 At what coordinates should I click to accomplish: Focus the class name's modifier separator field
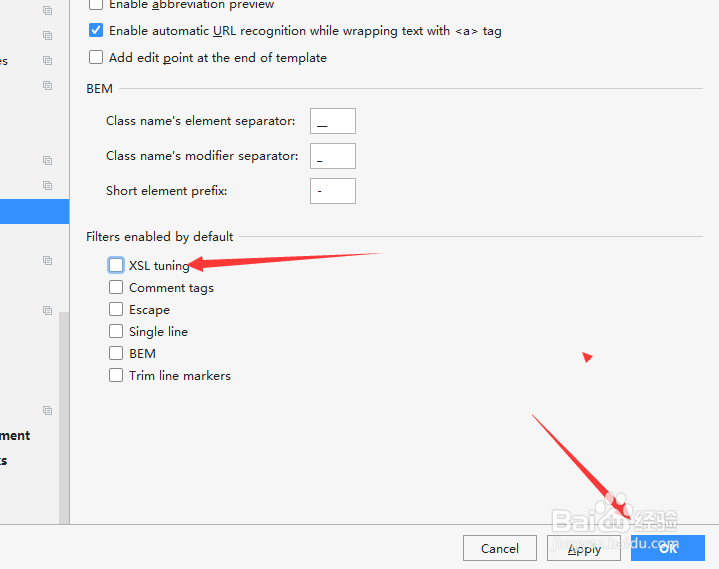pyautogui.click(x=332, y=156)
